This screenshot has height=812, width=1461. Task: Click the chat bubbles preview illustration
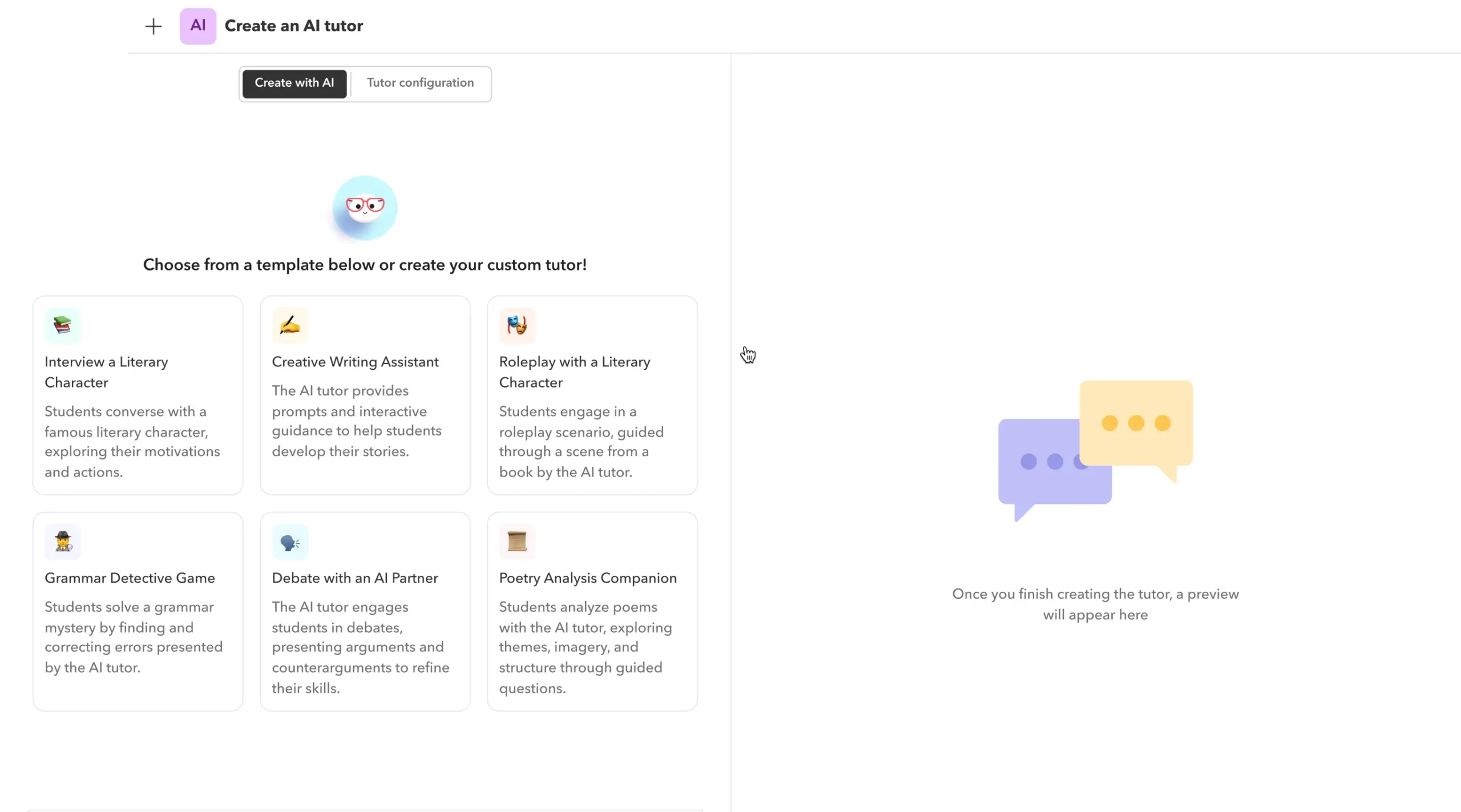click(1095, 451)
